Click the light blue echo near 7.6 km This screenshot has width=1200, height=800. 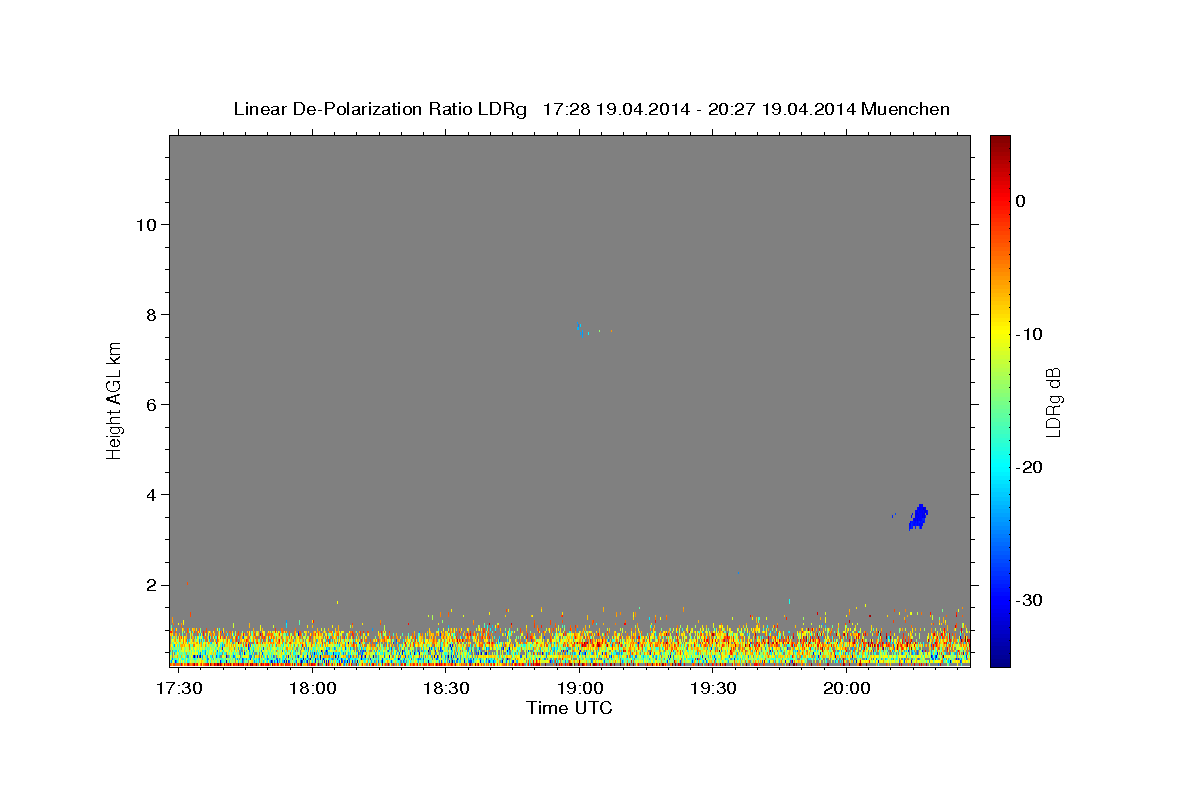[x=583, y=330]
